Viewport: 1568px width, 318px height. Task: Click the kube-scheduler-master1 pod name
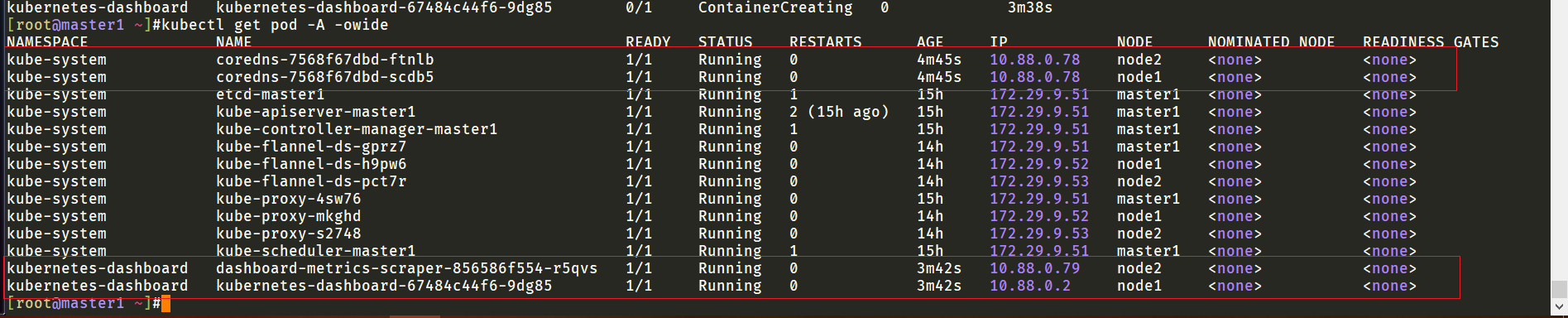pyautogui.click(x=316, y=251)
